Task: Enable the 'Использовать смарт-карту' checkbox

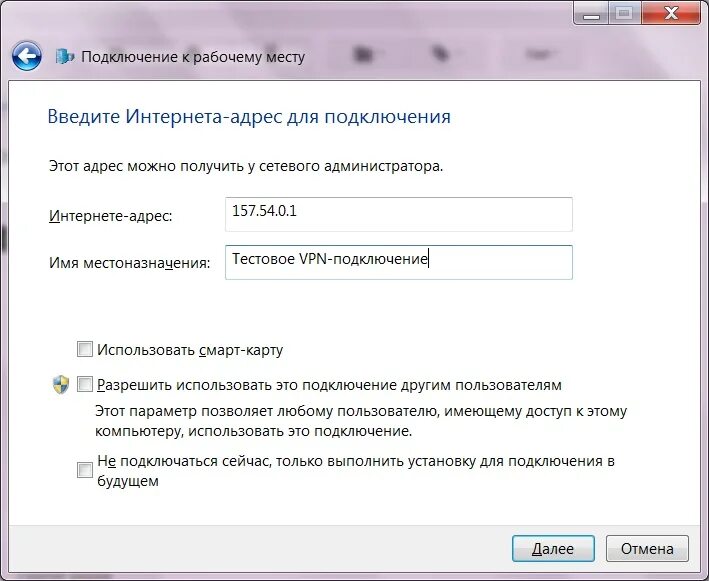Action: point(85,349)
